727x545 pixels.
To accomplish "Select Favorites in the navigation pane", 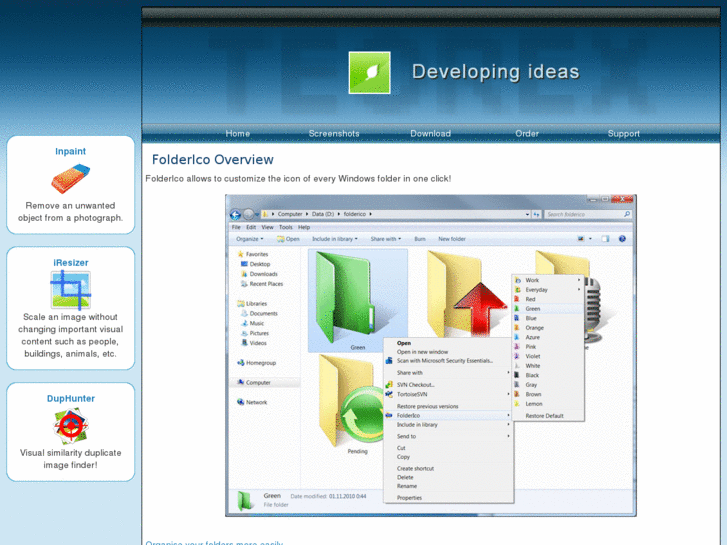I will (x=253, y=254).
